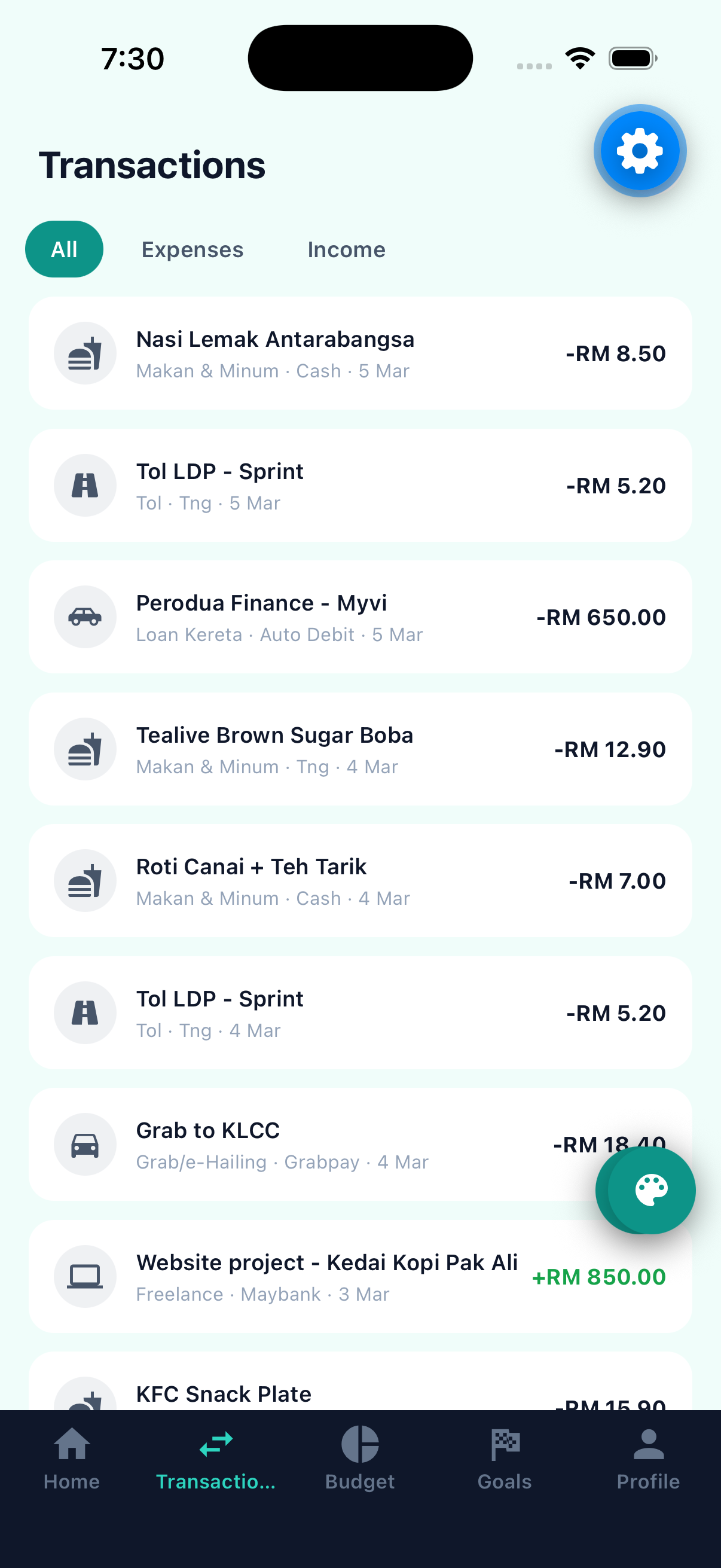The width and height of the screenshot is (721, 1568).
Task: Open settings with the blue gear button
Action: coord(640,151)
